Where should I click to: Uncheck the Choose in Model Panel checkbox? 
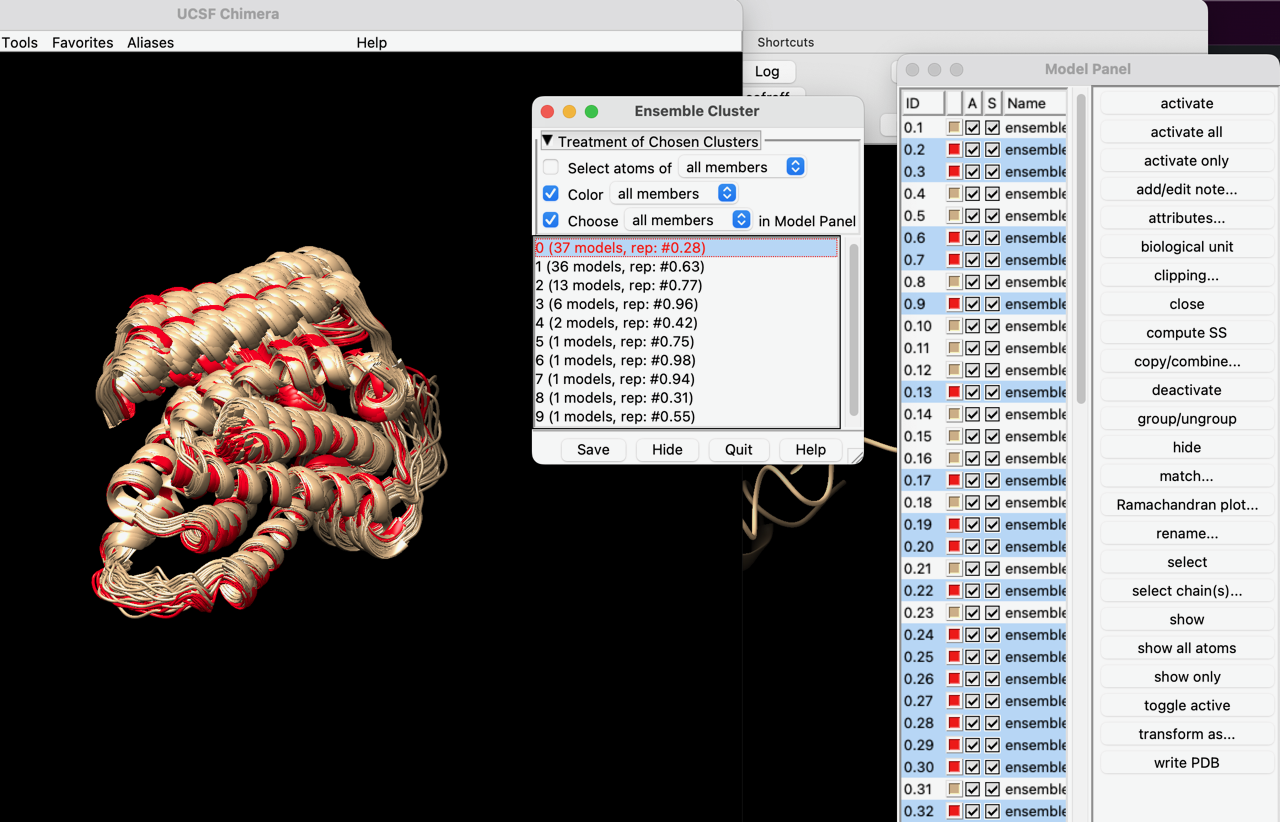coord(551,220)
